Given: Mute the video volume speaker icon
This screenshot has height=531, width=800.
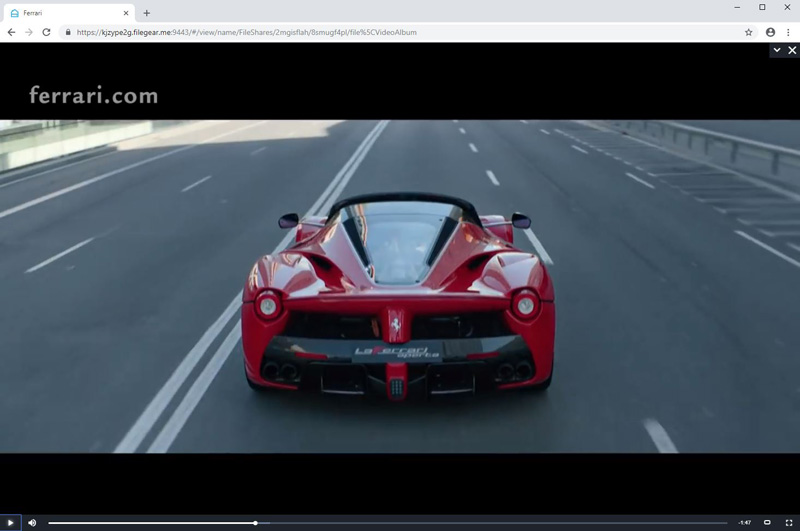Looking at the screenshot, I should [32, 522].
